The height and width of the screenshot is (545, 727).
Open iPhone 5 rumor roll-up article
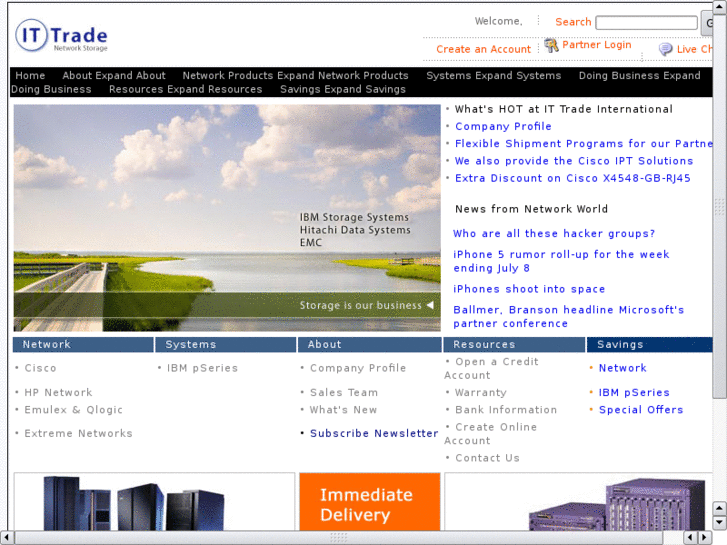click(561, 261)
